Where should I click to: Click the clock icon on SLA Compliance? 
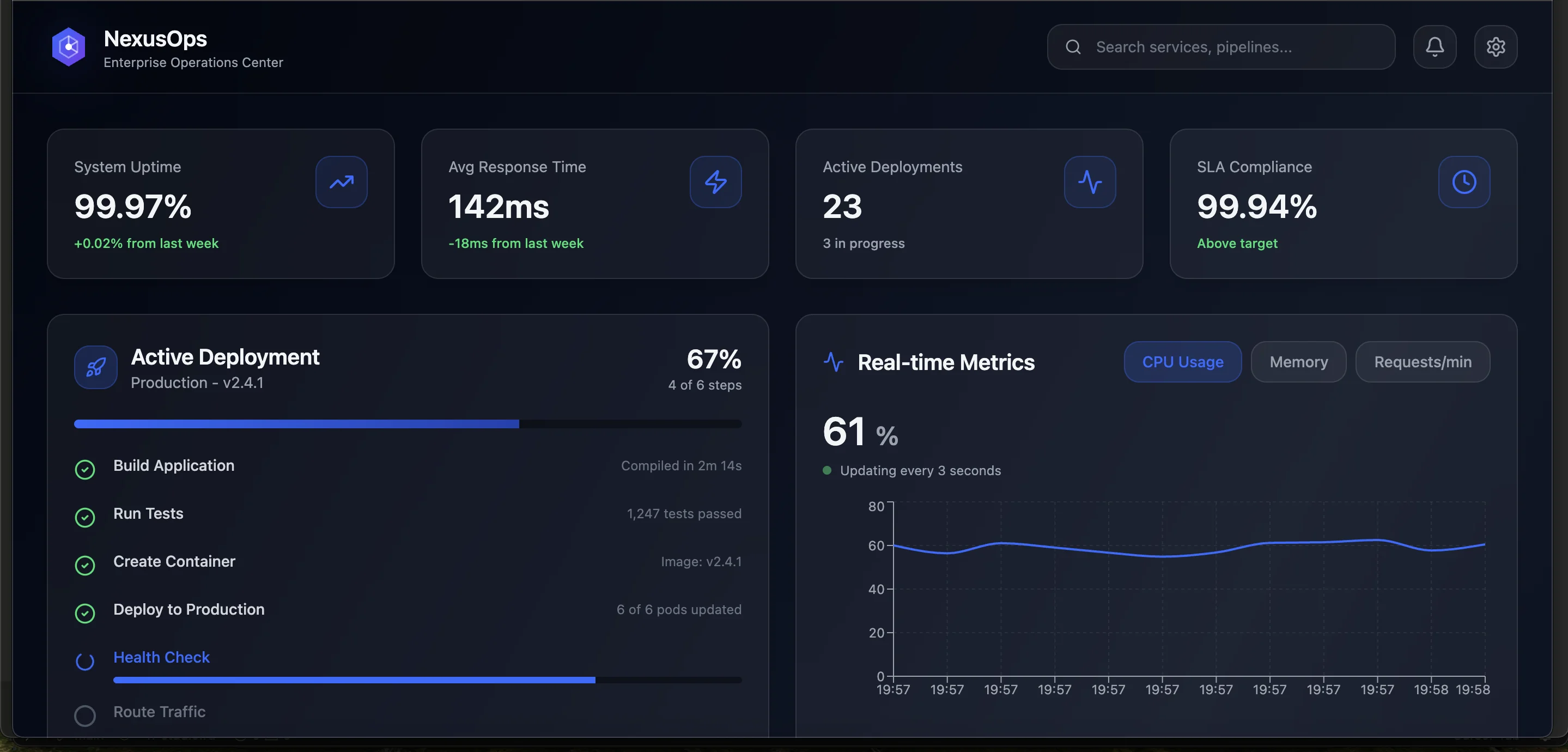click(1464, 182)
